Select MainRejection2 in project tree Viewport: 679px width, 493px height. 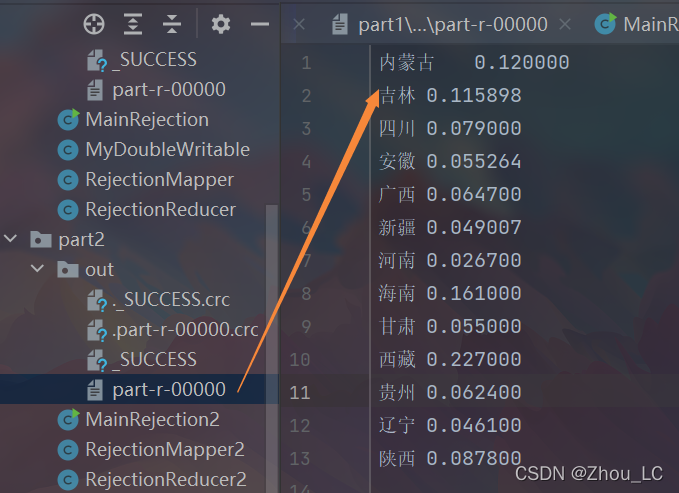[x=152, y=419]
